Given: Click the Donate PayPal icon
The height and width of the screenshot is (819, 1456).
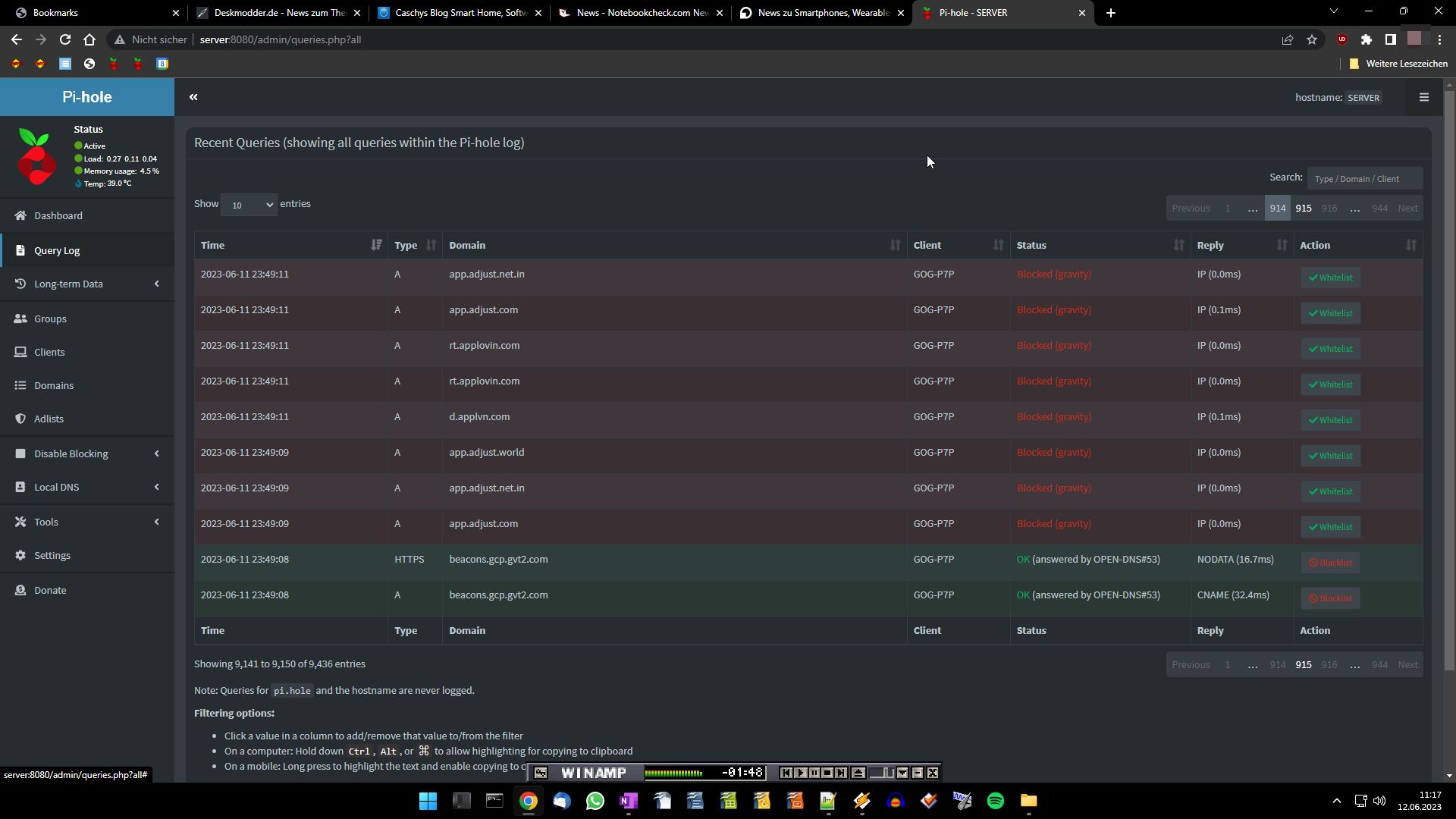Looking at the screenshot, I should [x=20, y=590].
